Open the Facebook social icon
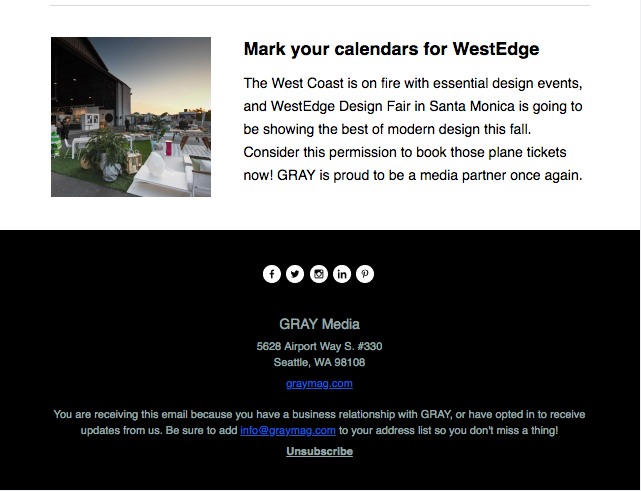The height and width of the screenshot is (491, 641). point(272,274)
